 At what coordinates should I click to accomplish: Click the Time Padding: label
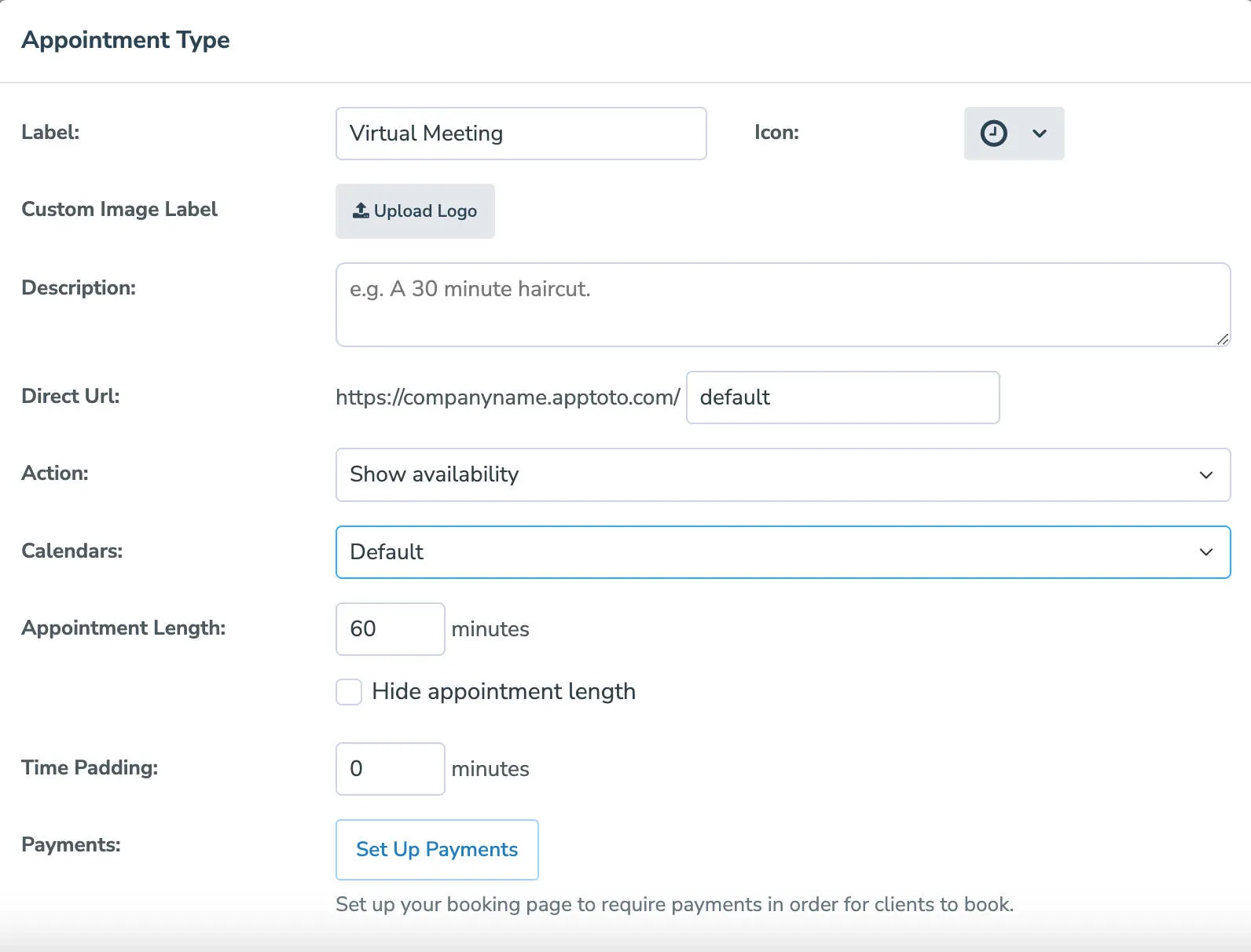click(90, 768)
